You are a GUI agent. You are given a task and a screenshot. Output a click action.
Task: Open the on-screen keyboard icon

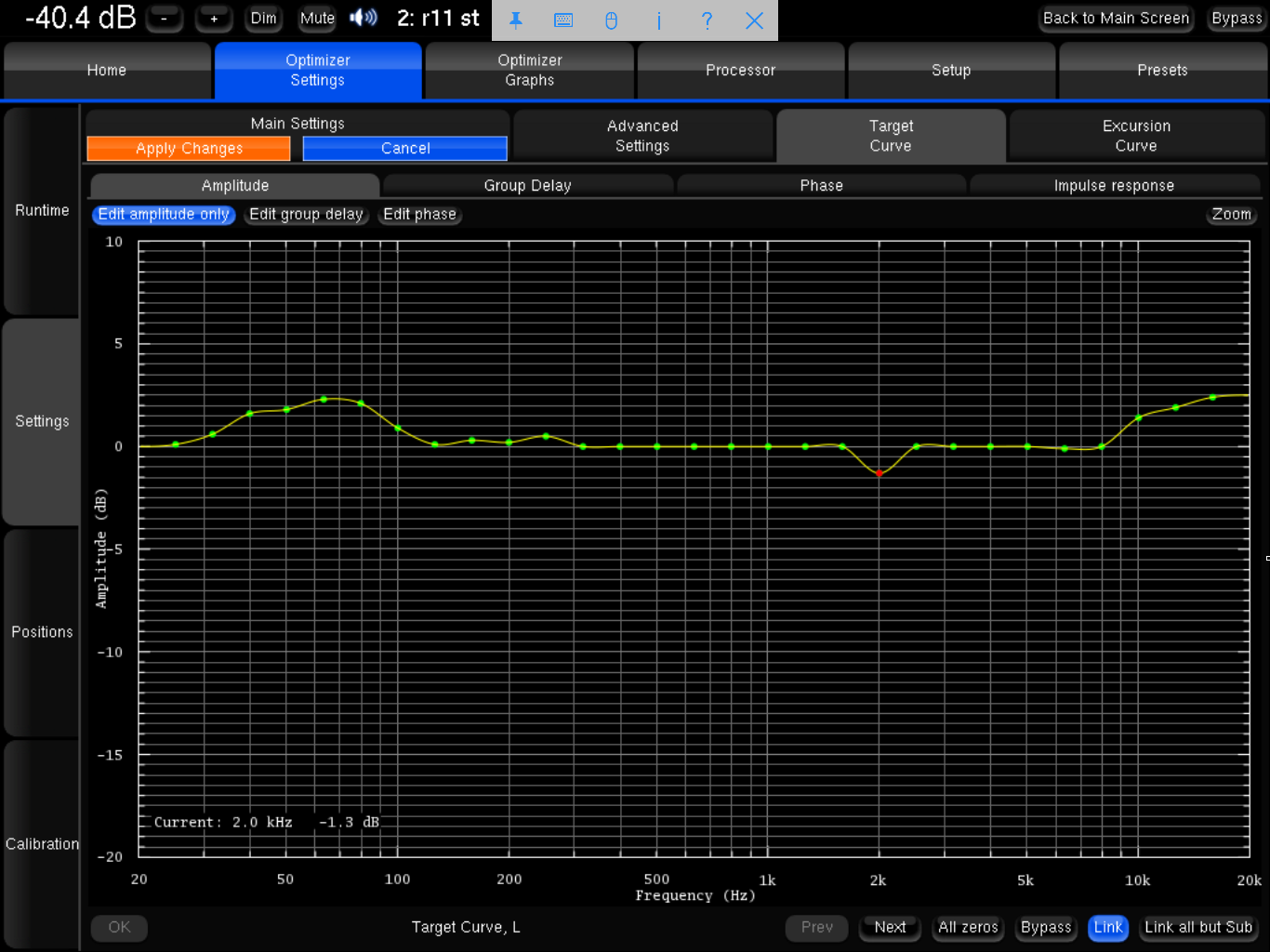tap(563, 20)
